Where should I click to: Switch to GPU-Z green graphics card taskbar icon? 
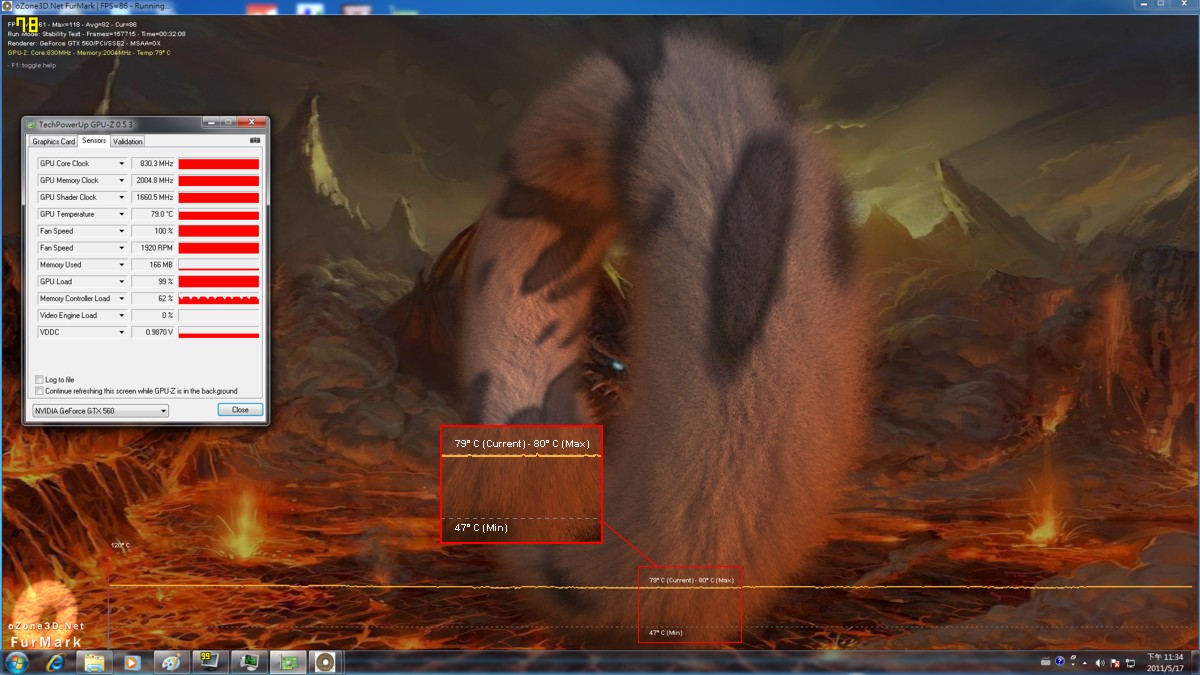(286, 662)
